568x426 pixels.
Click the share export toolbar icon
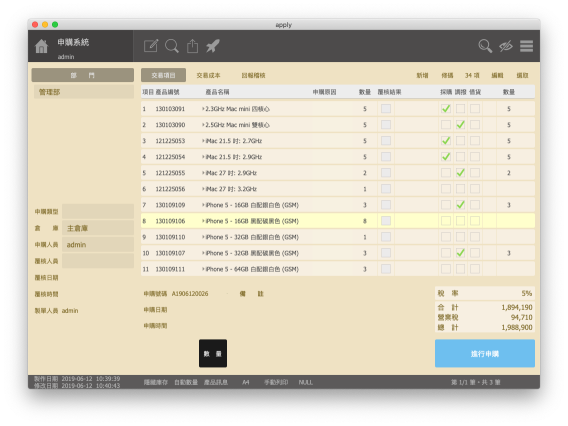(192, 46)
